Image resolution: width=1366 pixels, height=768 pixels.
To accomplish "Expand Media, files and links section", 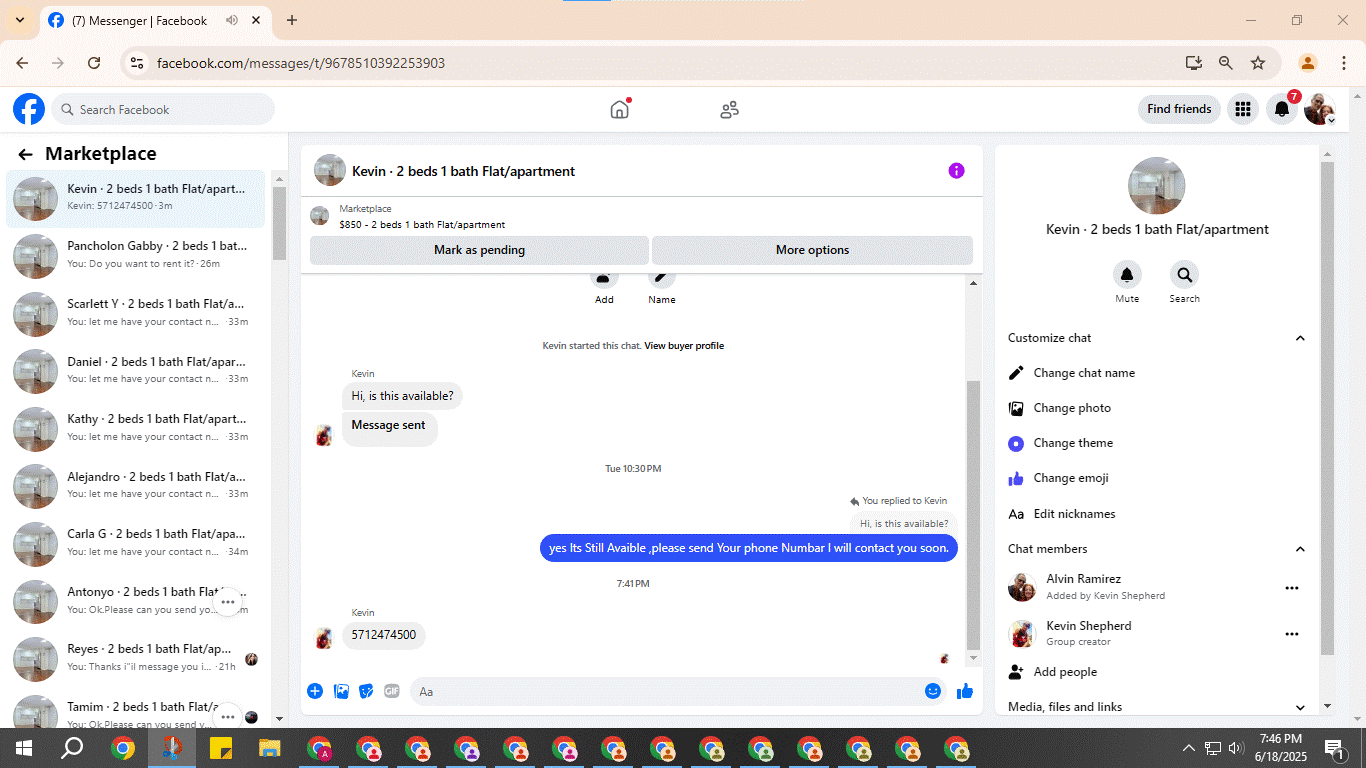I will click(1300, 707).
